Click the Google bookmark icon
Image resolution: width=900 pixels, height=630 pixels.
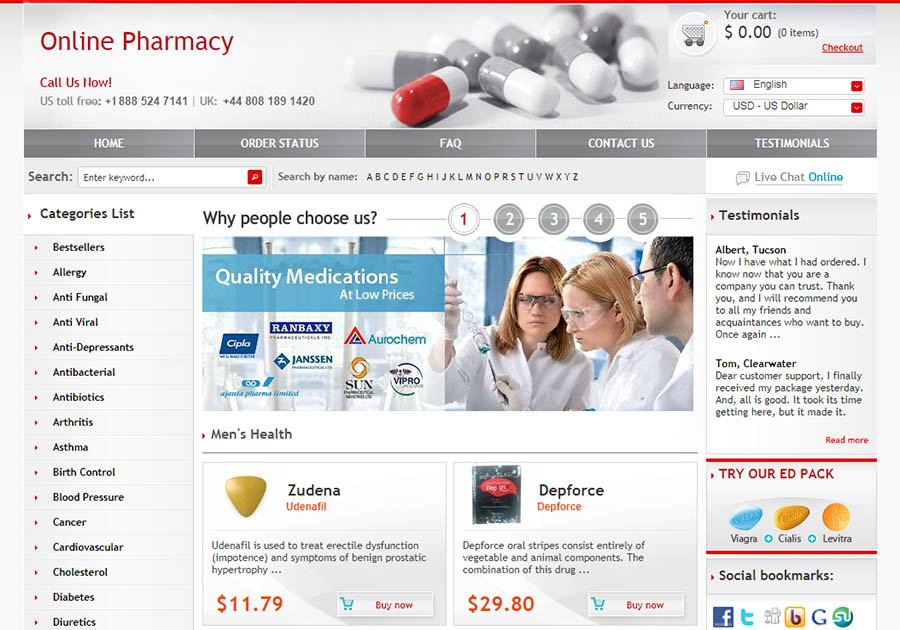tap(819, 617)
